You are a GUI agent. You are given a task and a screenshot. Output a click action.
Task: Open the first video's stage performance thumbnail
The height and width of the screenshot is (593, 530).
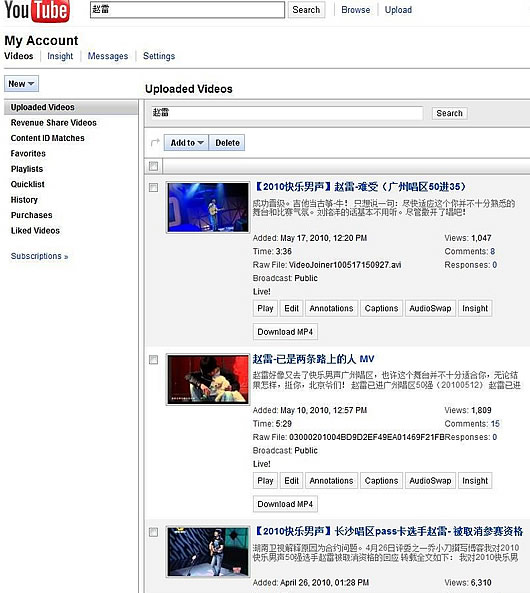click(x=208, y=207)
